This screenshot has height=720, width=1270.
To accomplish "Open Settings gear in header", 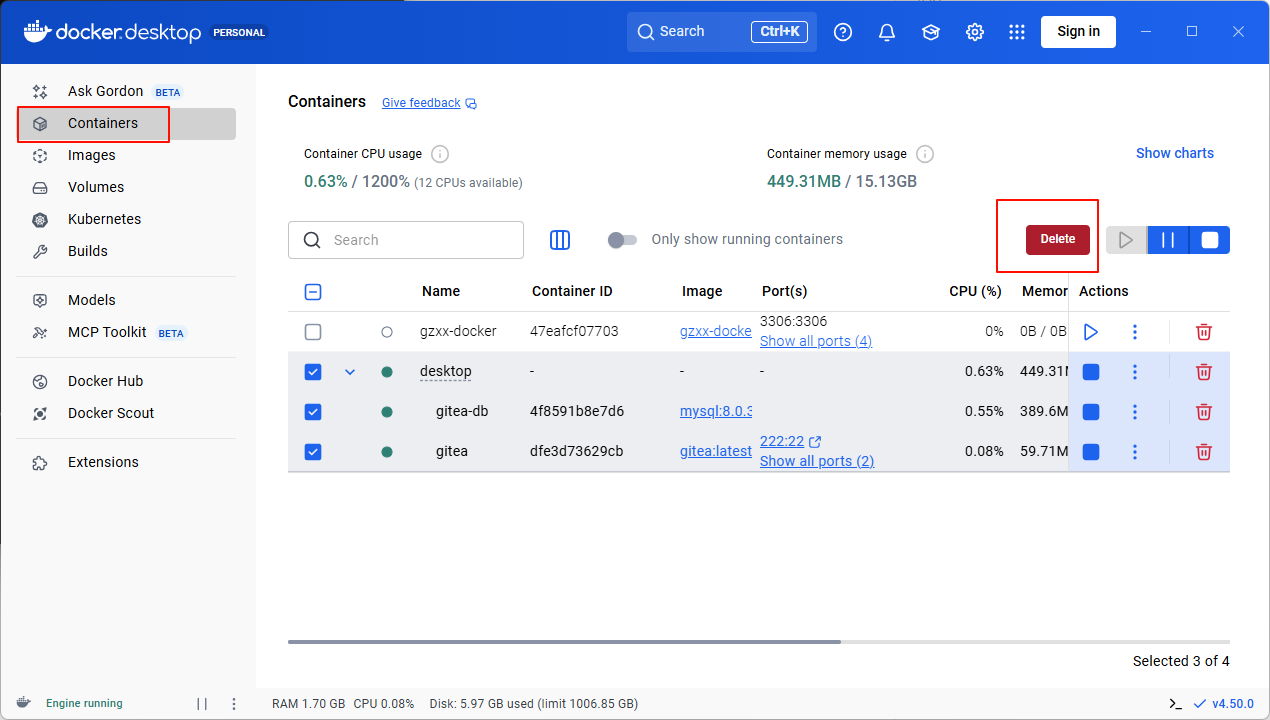I will (975, 32).
